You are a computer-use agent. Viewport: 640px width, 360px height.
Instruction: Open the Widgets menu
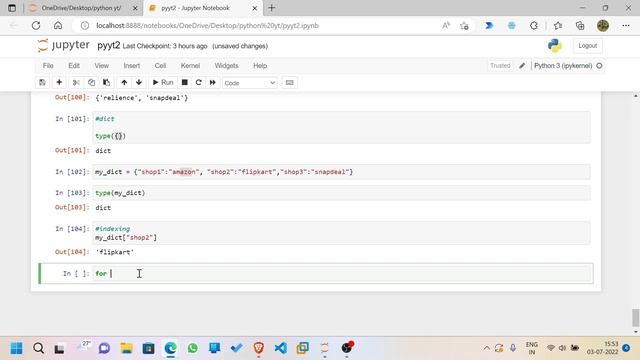(x=226, y=66)
